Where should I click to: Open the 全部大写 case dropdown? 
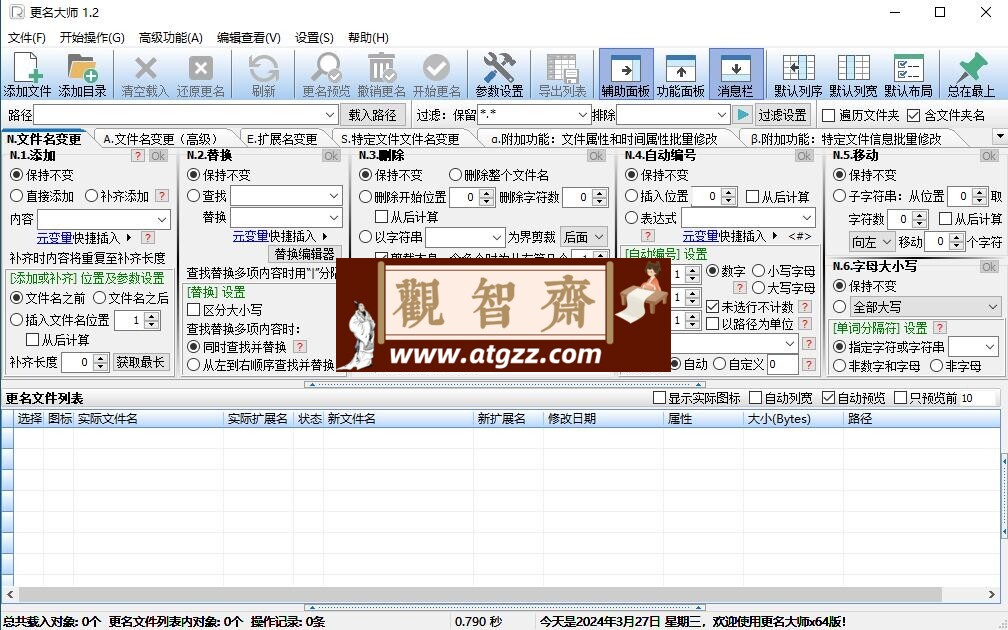926,307
